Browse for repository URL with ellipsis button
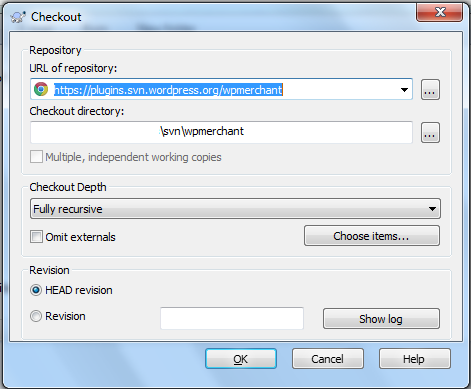This screenshot has width=473, height=389. (430, 89)
